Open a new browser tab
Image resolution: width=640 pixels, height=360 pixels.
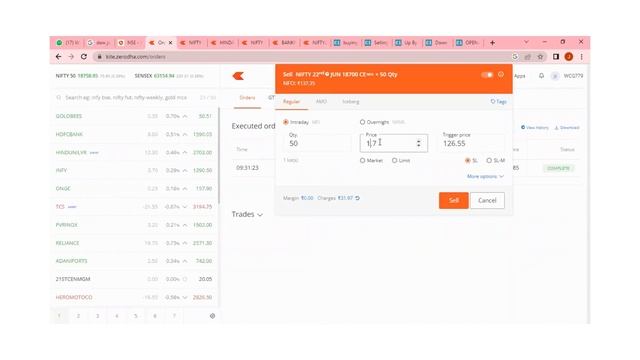[x=492, y=42]
